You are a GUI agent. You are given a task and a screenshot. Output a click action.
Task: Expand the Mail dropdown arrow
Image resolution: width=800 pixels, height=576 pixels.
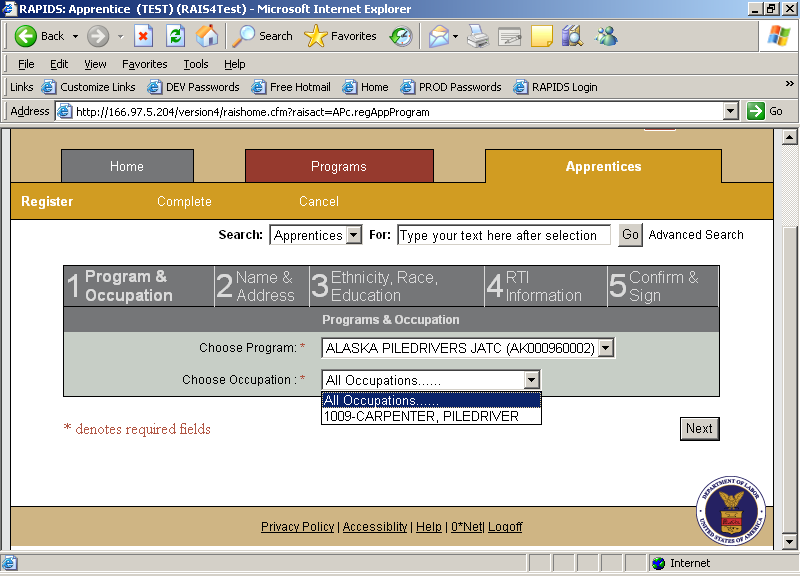[455, 36]
